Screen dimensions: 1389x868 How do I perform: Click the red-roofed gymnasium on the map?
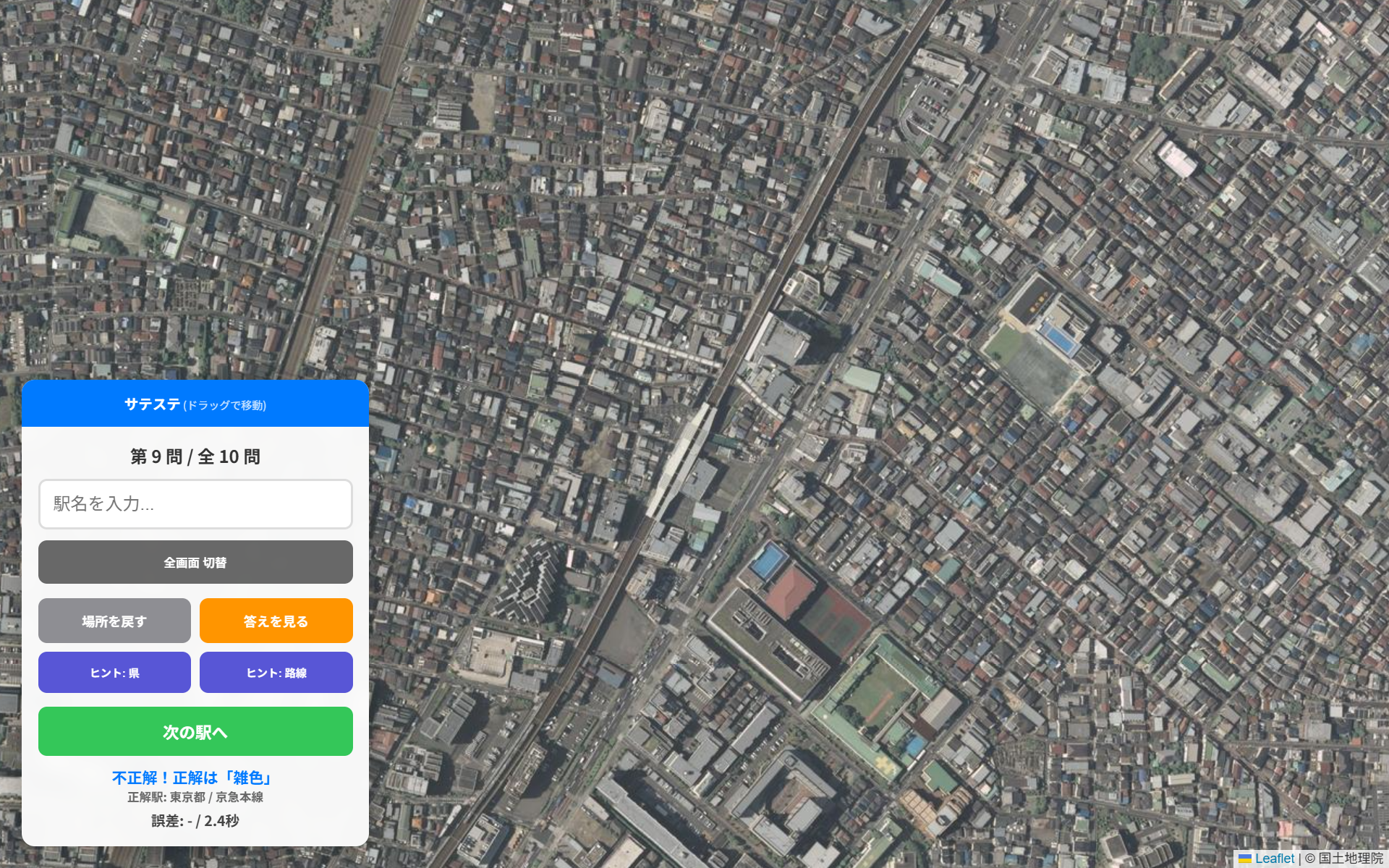pos(790,592)
